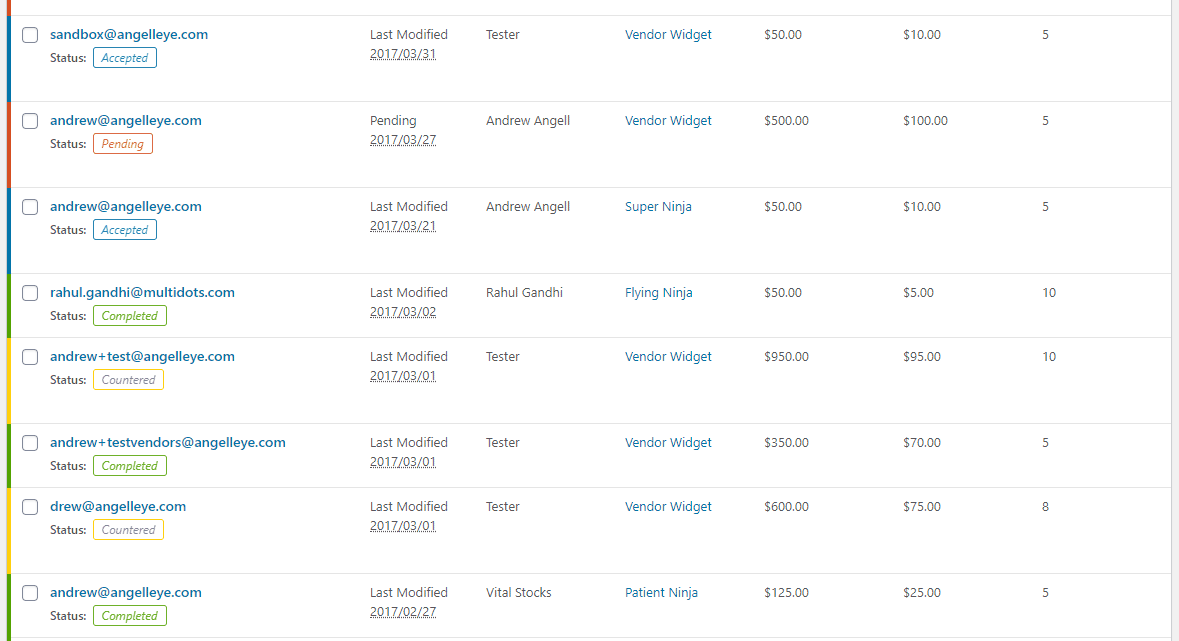
Task: Open the drew@angelleye.com offer
Action: point(118,507)
